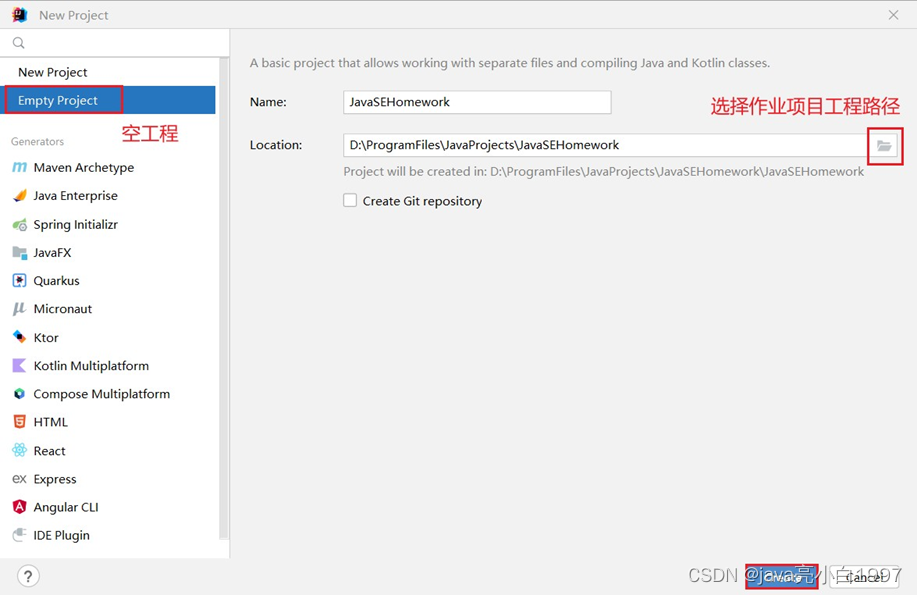The height and width of the screenshot is (595, 917).
Task: Click the Spring Initializr leaf icon
Action: click(19, 224)
